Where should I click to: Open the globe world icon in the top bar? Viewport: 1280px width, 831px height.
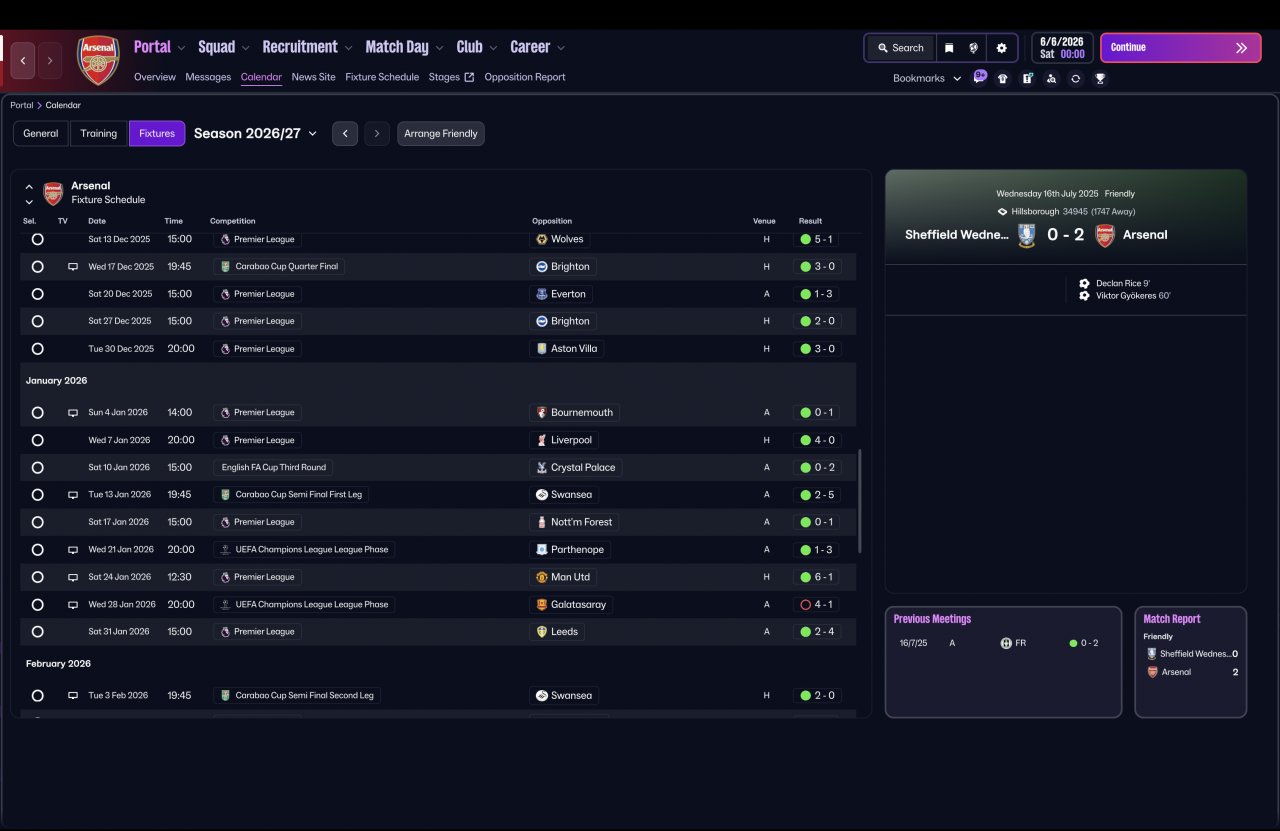[x=973, y=48]
